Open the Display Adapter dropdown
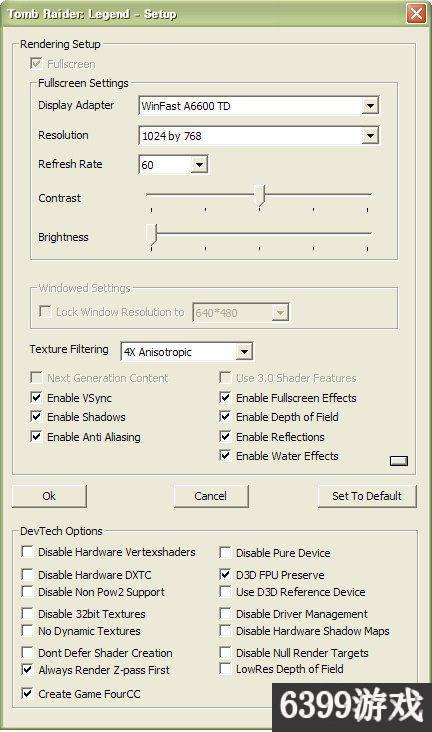This screenshot has width=432, height=732. 370,106
